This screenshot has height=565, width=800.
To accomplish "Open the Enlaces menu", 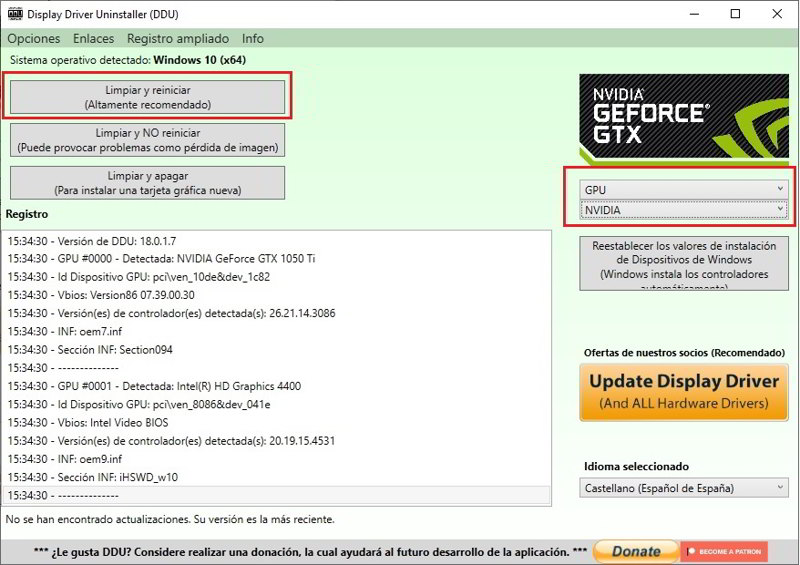I will pos(94,38).
